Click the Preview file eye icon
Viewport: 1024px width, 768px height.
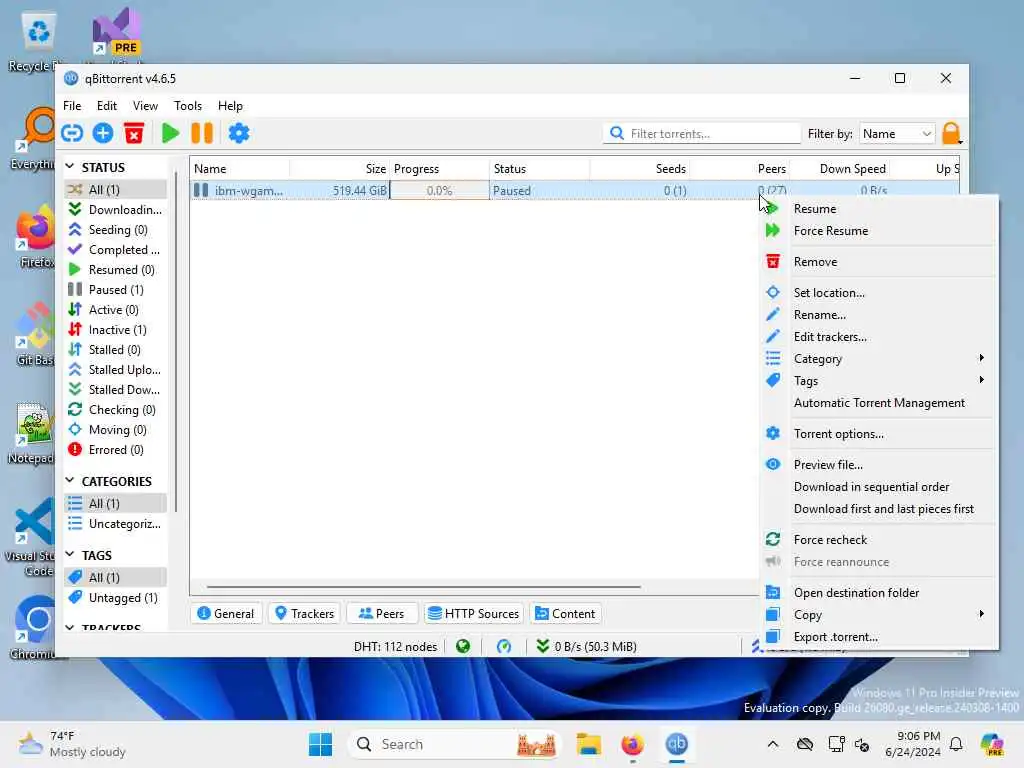point(773,464)
